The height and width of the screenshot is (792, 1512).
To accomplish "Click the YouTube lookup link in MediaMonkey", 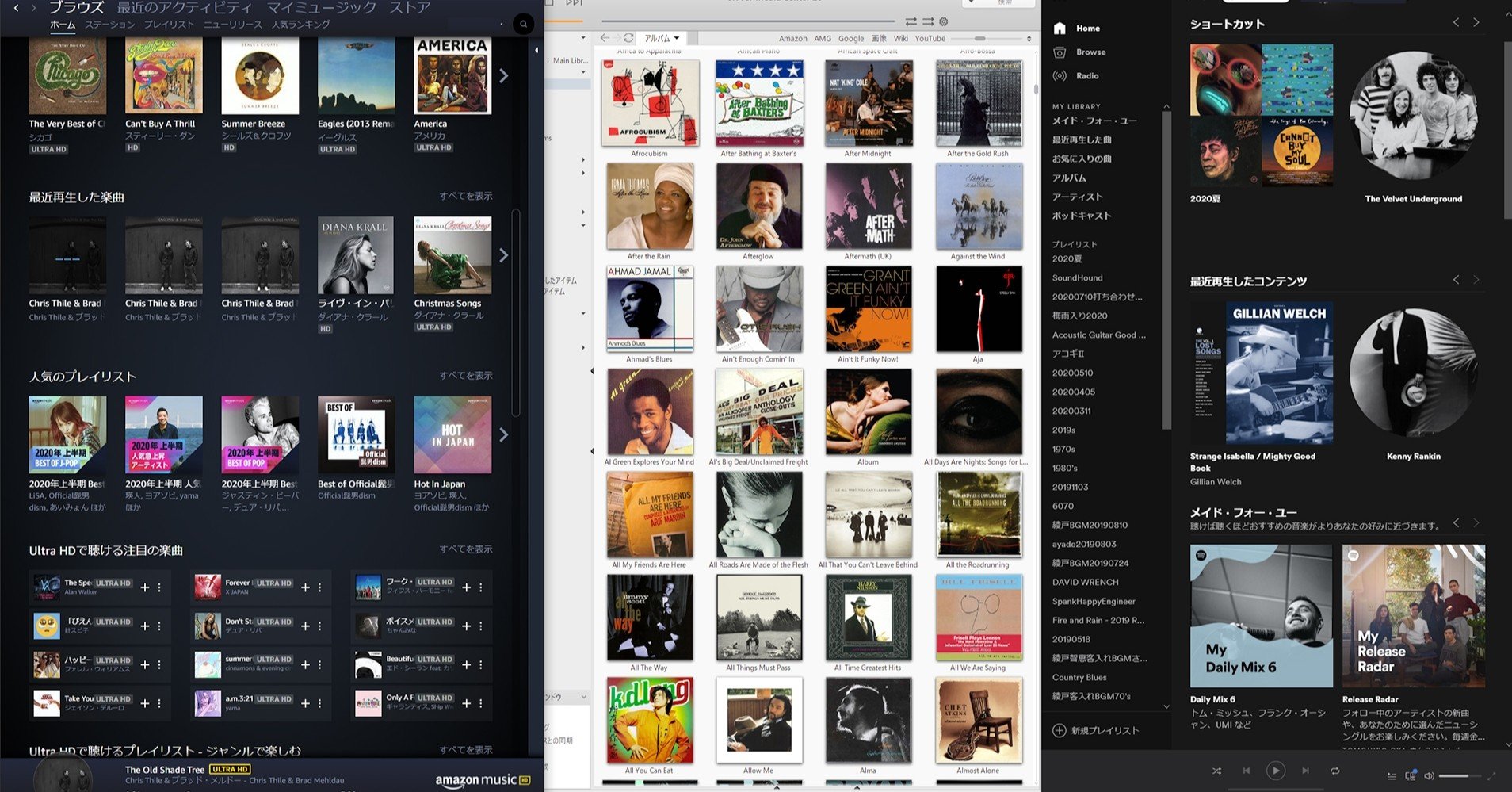I will 930,38.
